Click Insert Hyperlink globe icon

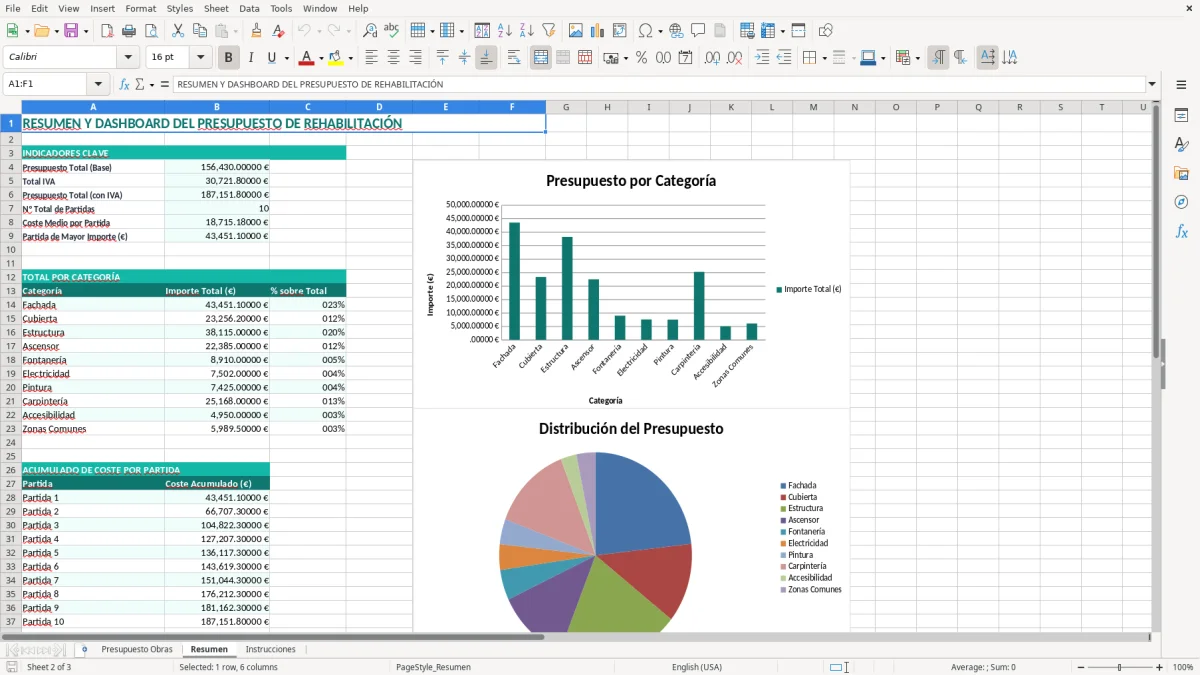[676, 31]
